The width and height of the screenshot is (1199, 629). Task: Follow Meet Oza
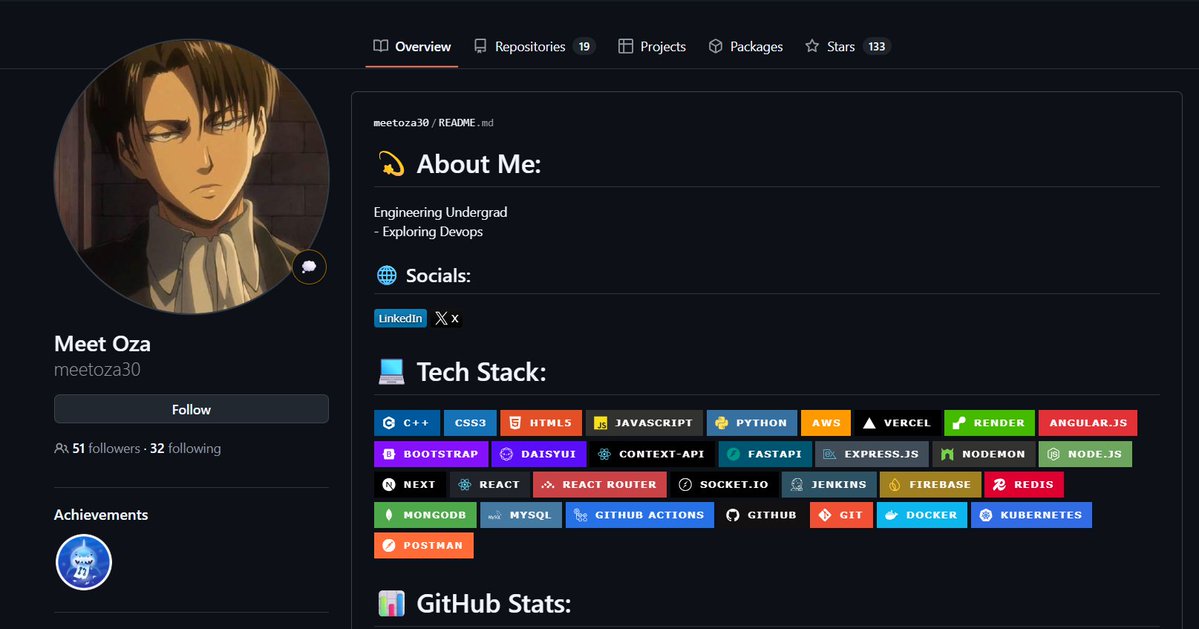point(191,409)
